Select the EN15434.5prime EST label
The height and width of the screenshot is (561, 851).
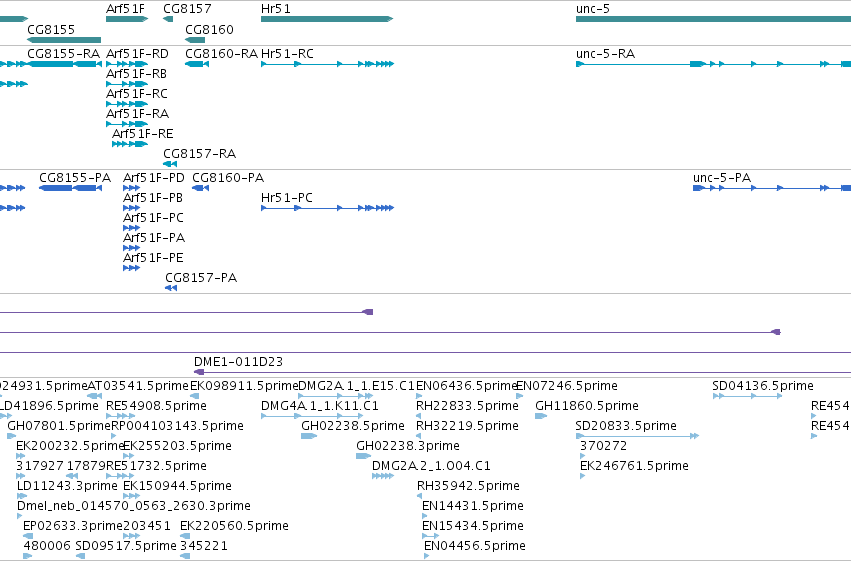click(x=473, y=526)
